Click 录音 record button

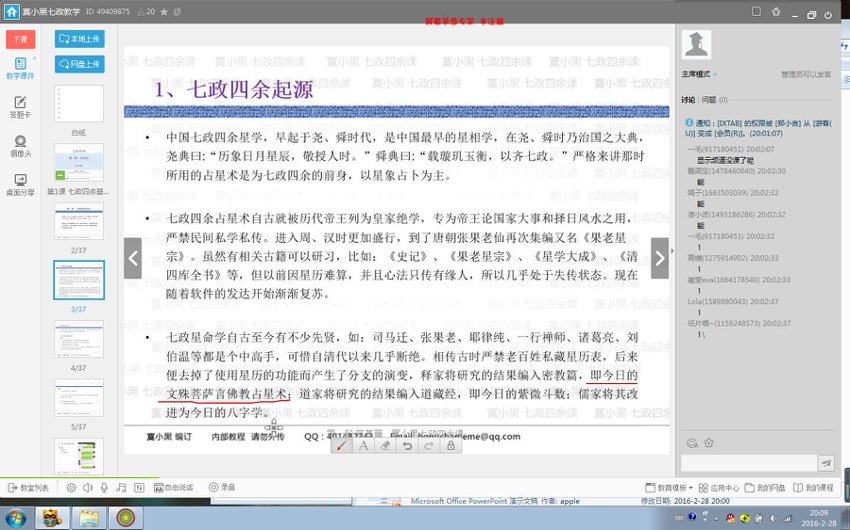pyautogui.click(x=222, y=487)
